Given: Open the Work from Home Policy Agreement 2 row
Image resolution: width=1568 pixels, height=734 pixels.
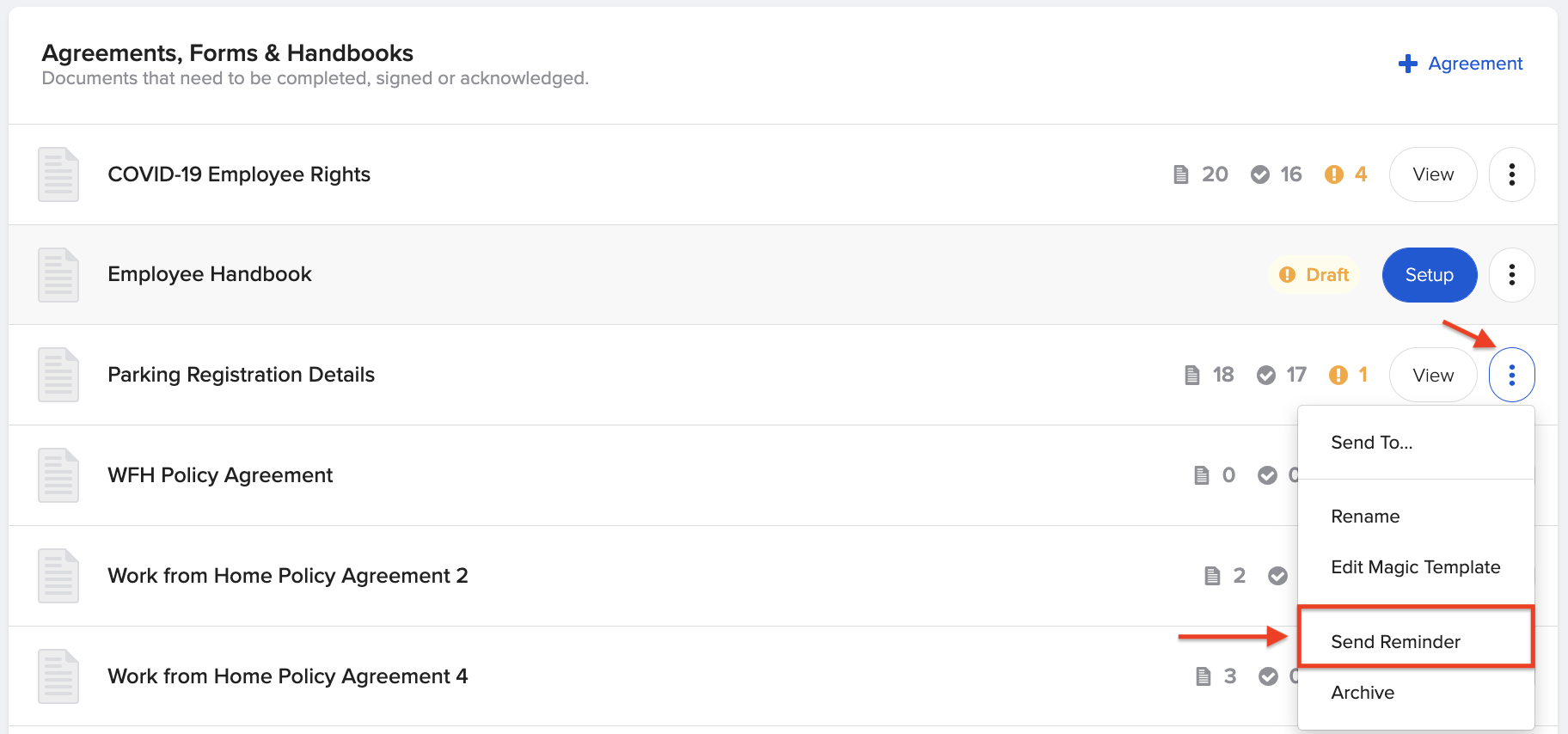Looking at the screenshot, I should [288, 576].
